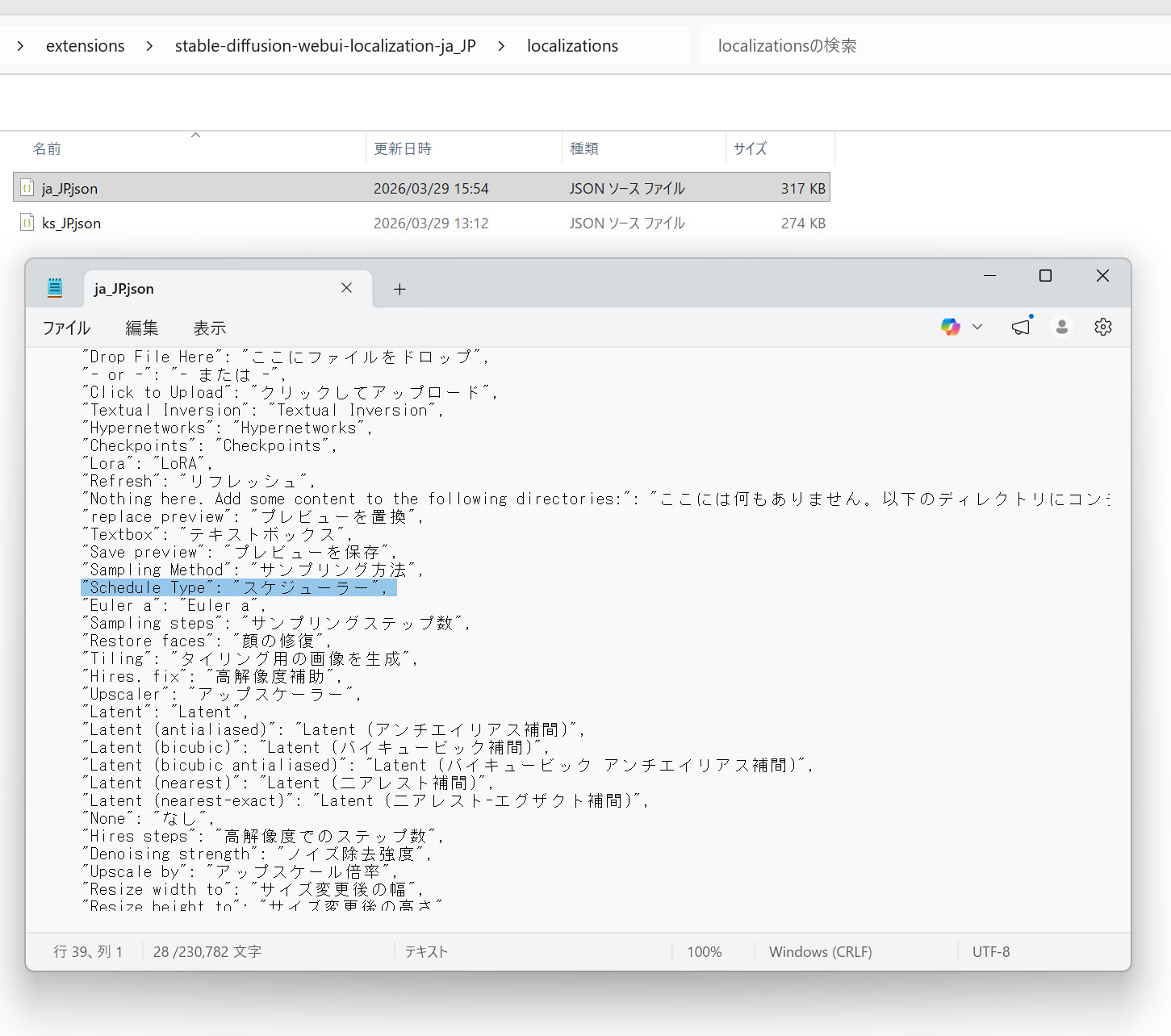Viewport: 1171px width, 1036px height.
Task: Open the ファイル menu
Action: tap(66, 328)
